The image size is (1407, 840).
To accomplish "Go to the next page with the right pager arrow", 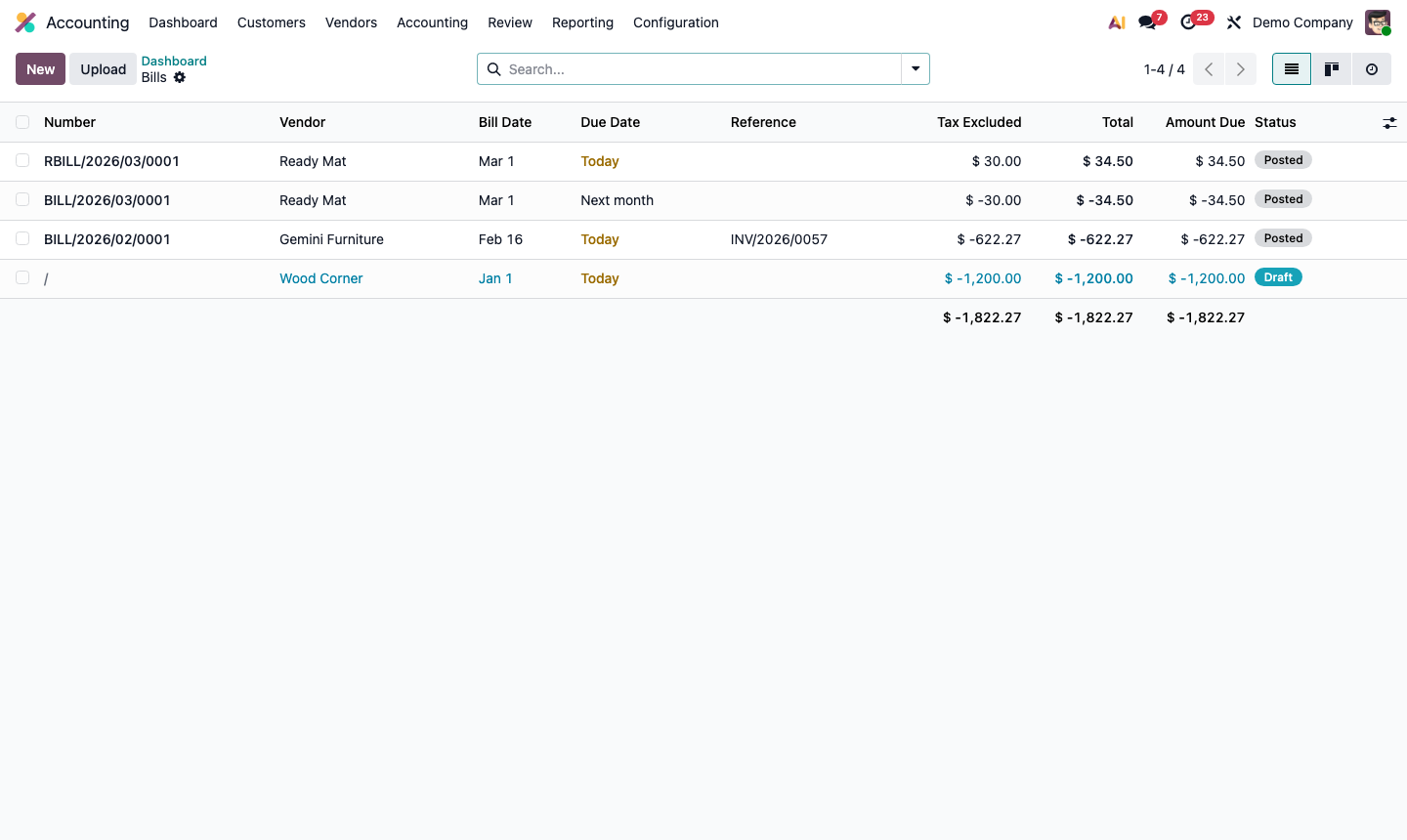I will pyautogui.click(x=1240, y=68).
